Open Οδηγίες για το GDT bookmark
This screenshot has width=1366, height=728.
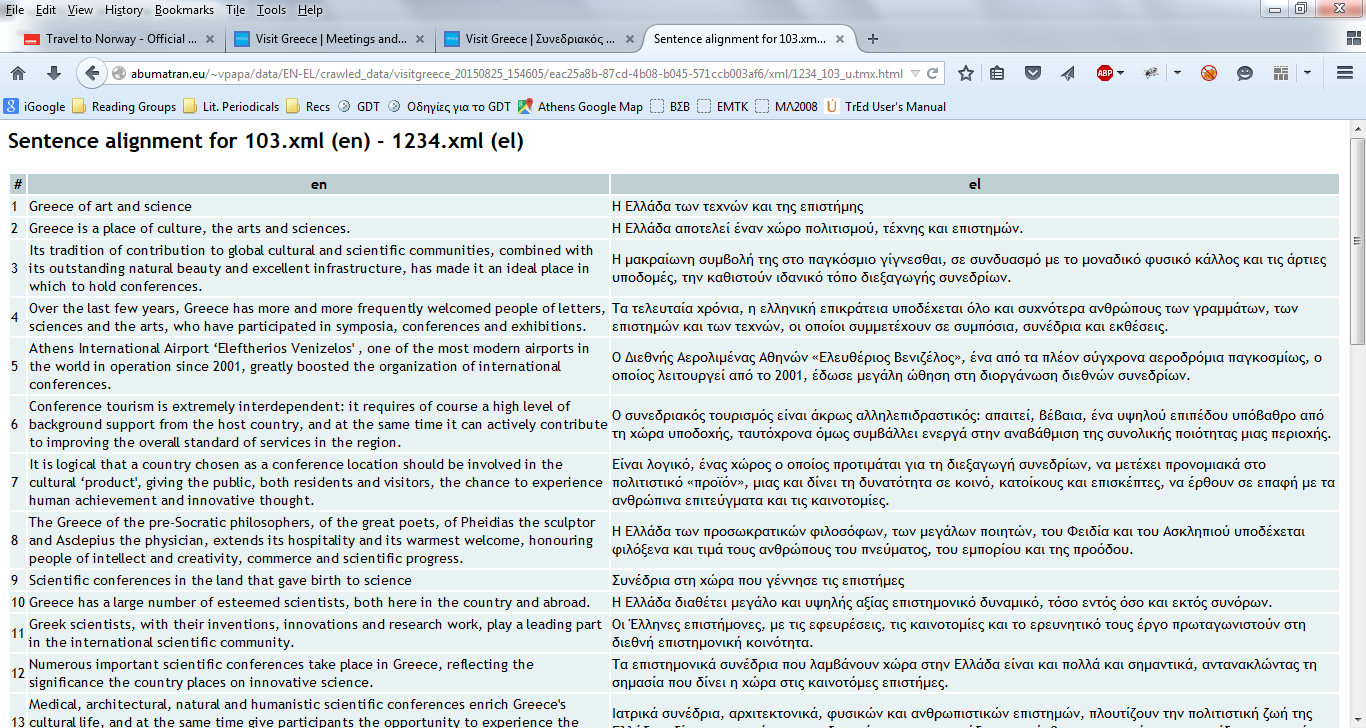[449, 106]
